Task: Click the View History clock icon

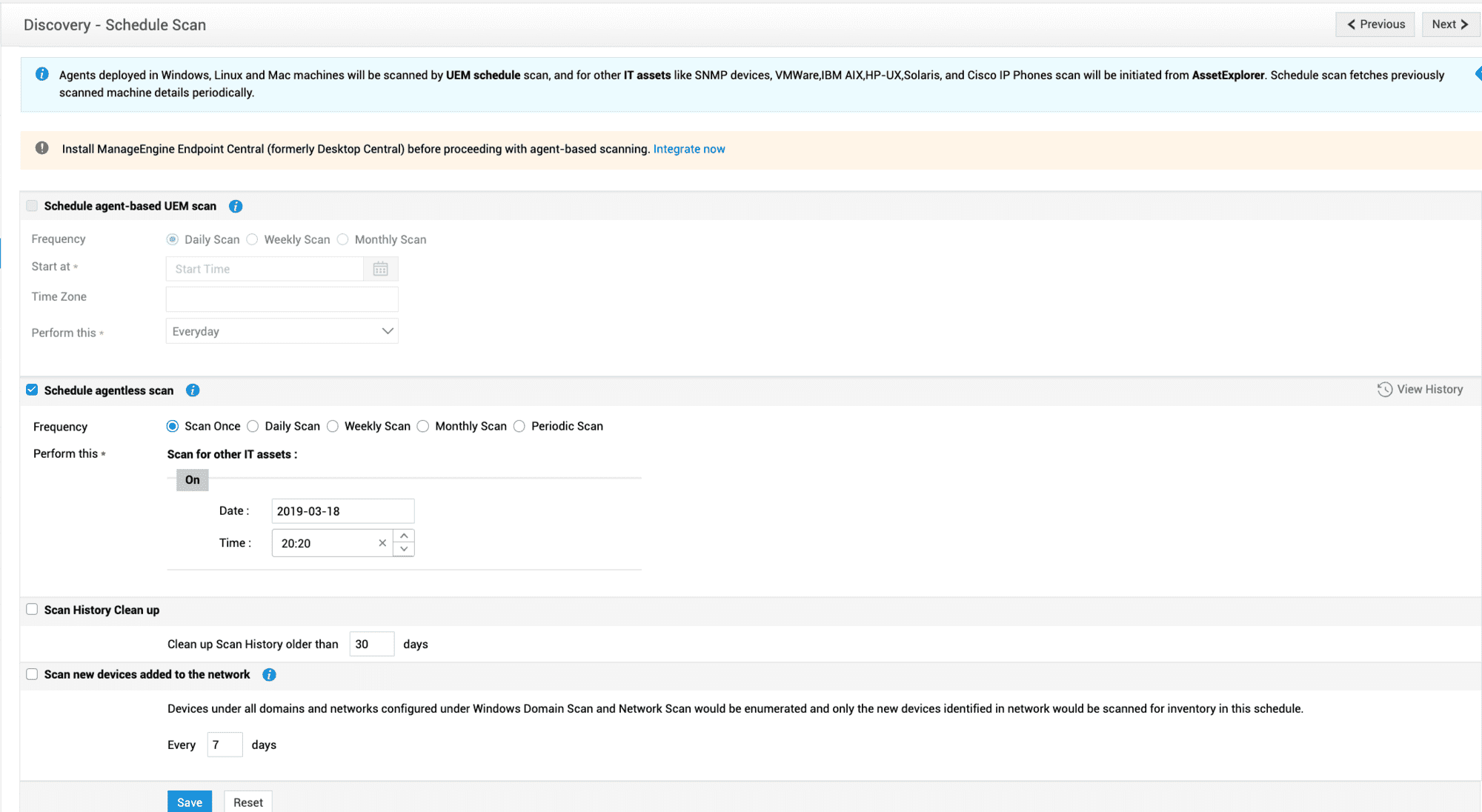Action: 1384,390
